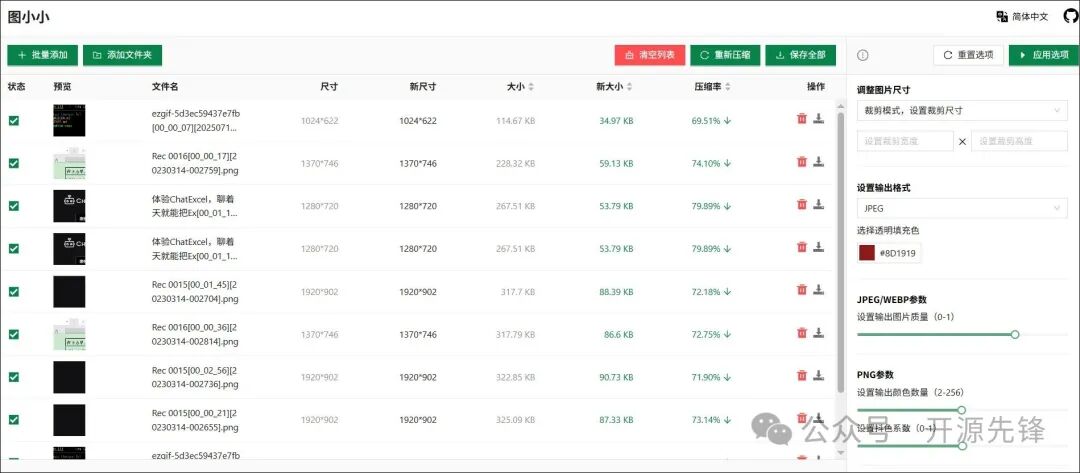Open preview thumbnail of Rec 0016[00_00_17]
1080x473 pixels.
coord(69,163)
